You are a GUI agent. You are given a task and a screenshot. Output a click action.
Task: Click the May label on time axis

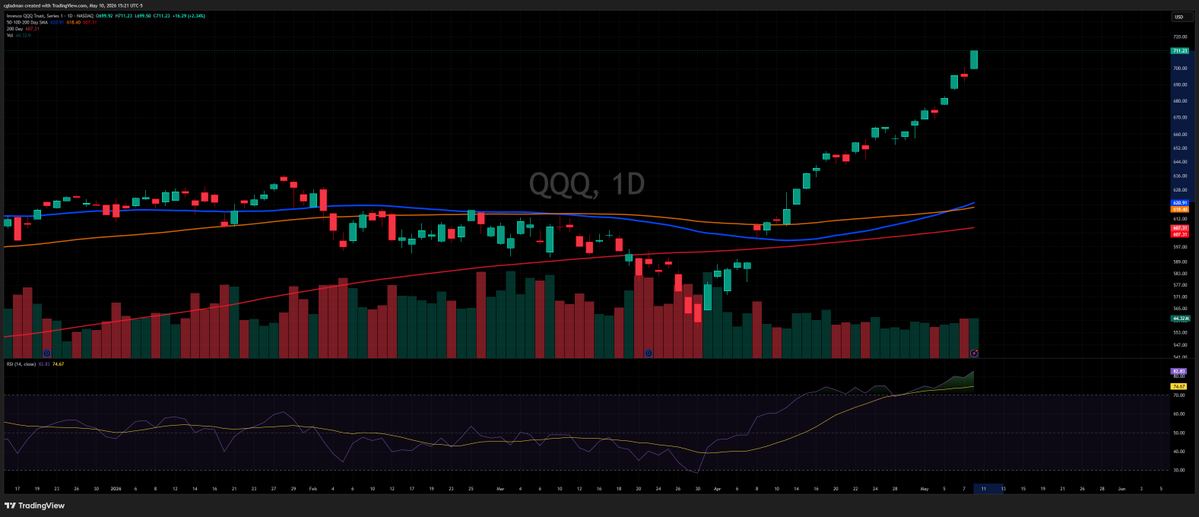(x=924, y=487)
